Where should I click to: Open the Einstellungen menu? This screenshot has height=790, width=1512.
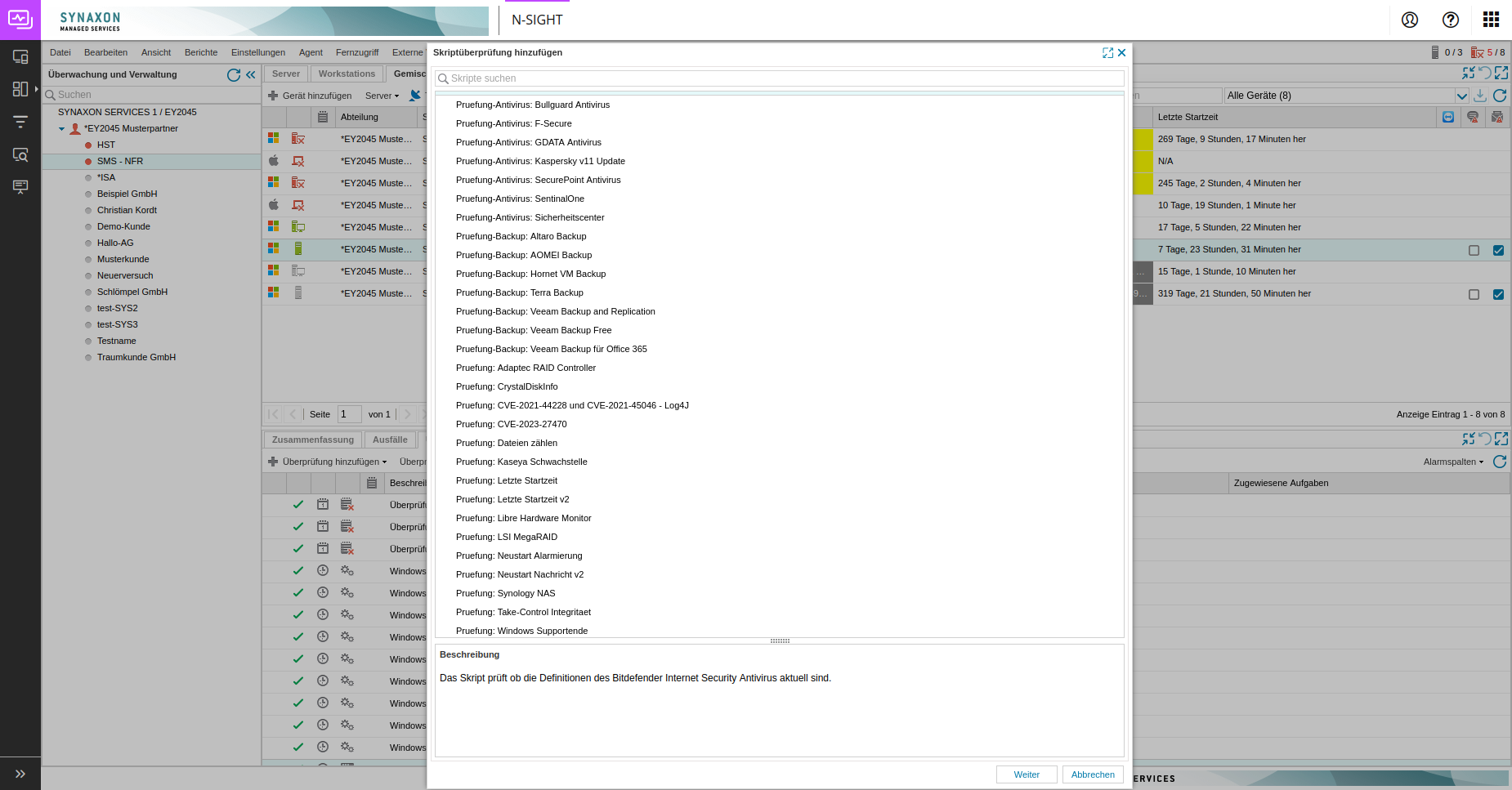pos(258,52)
